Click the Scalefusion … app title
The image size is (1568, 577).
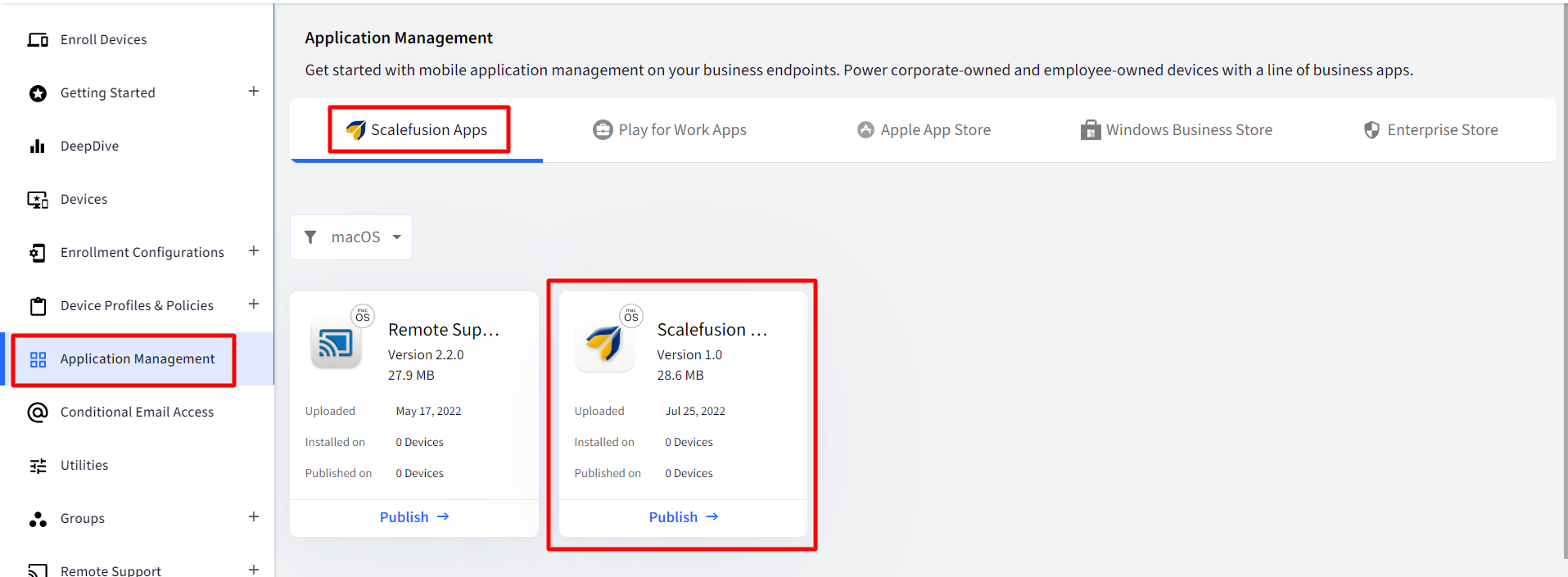712,330
